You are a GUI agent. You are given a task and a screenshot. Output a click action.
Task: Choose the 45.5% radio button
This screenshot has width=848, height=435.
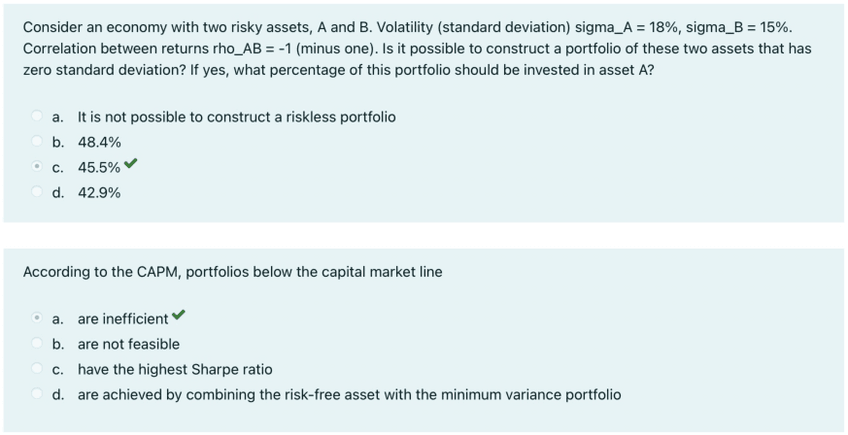click(38, 168)
